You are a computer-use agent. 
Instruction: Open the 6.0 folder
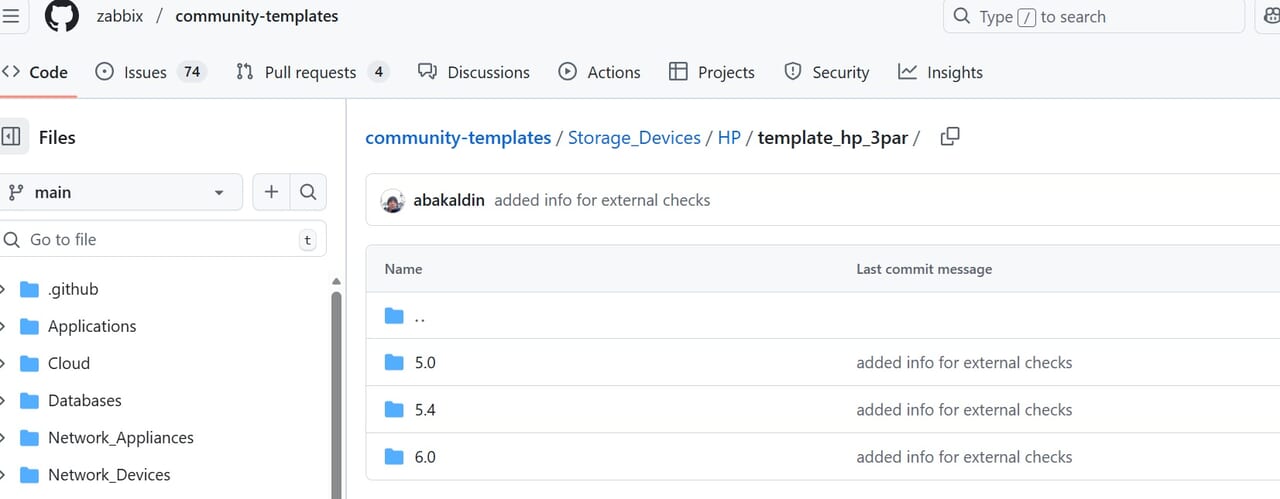[x=425, y=457]
